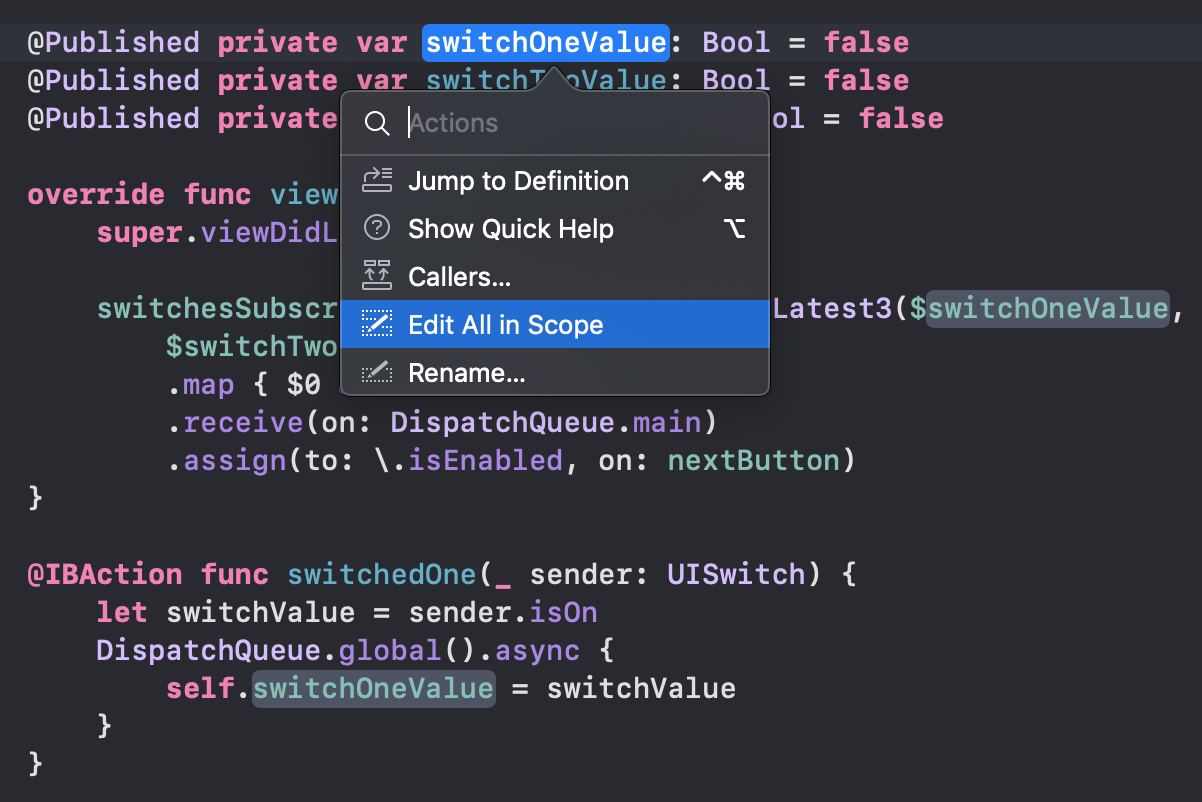Click the Callers hierarchy icon
This screenshot has width=1202, height=802.
pos(376,276)
